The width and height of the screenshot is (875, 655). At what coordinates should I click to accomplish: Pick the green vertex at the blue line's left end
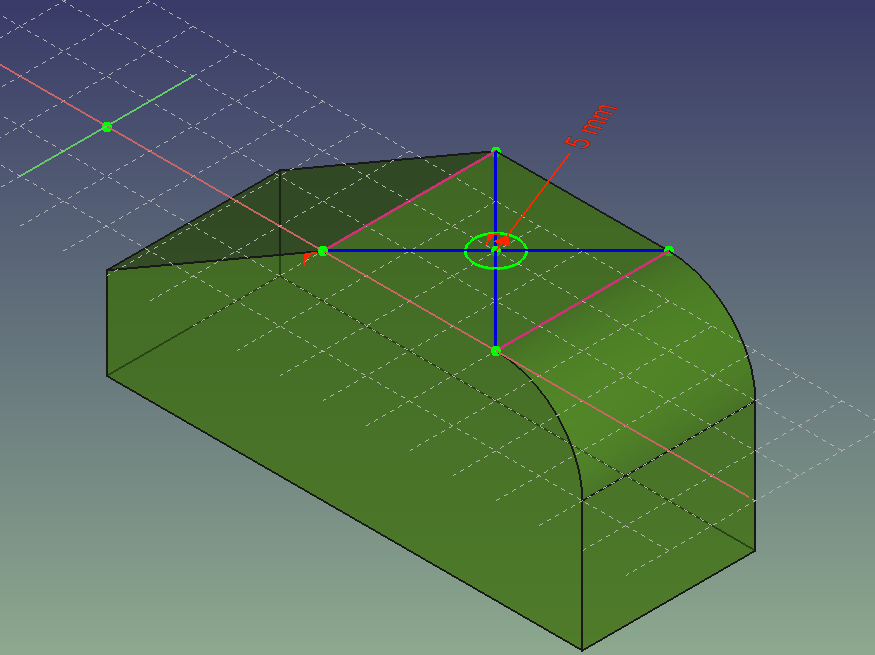pos(323,251)
